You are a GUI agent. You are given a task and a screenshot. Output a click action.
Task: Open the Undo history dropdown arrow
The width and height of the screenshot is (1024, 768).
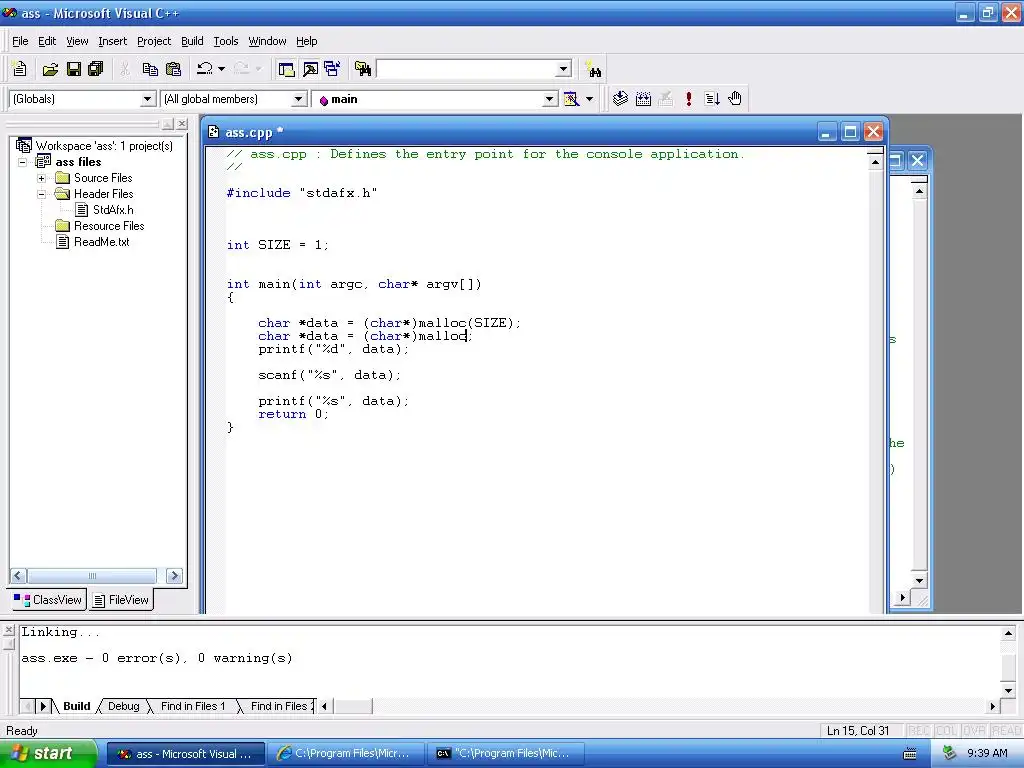[x=221, y=69]
